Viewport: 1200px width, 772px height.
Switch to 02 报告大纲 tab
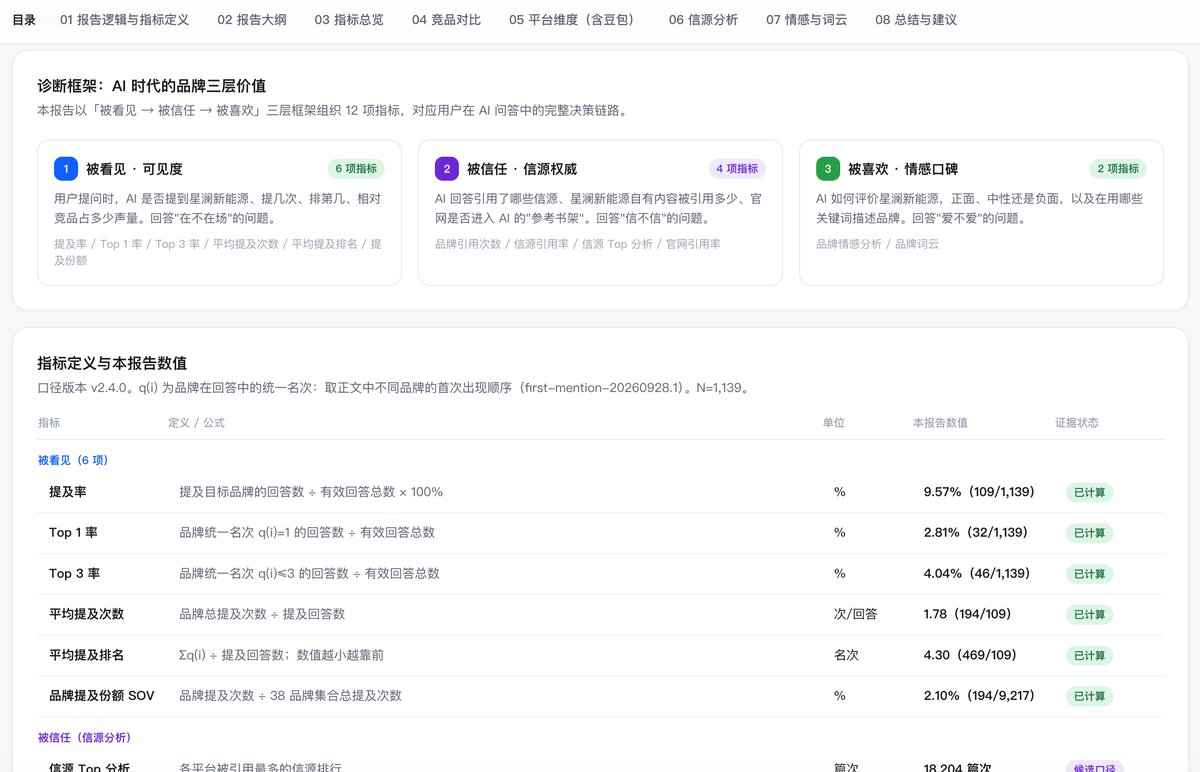(x=251, y=19)
